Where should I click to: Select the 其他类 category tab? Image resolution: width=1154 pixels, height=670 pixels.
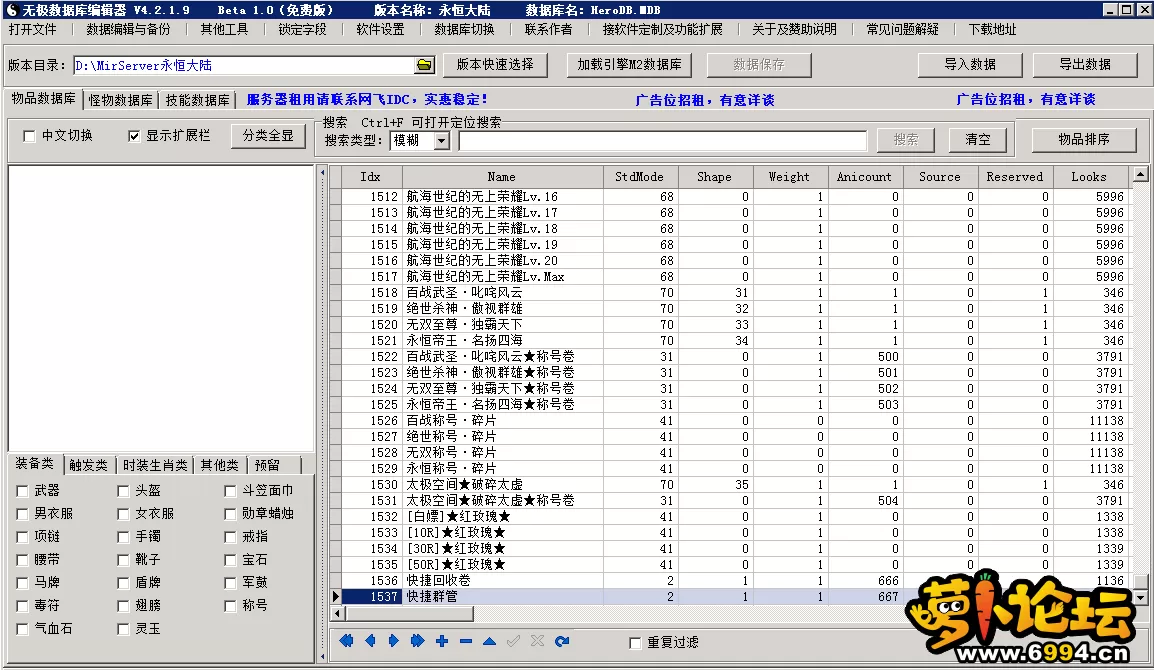pos(219,465)
